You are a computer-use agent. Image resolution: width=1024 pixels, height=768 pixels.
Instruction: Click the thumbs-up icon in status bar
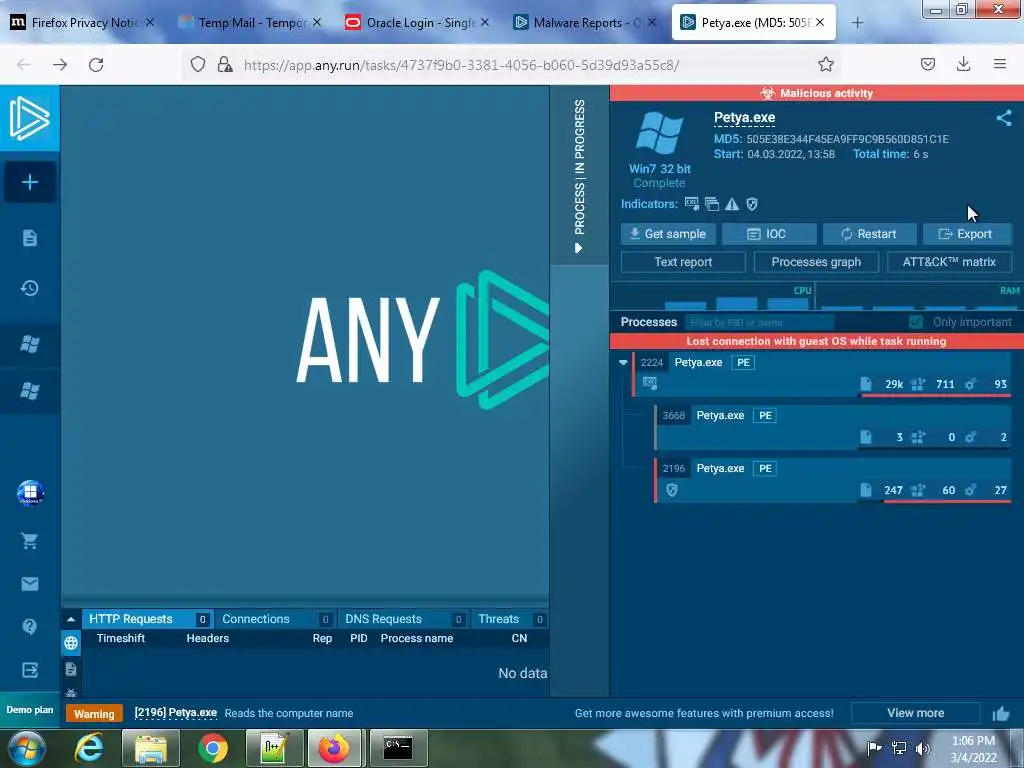pyautogui.click(x=1001, y=713)
